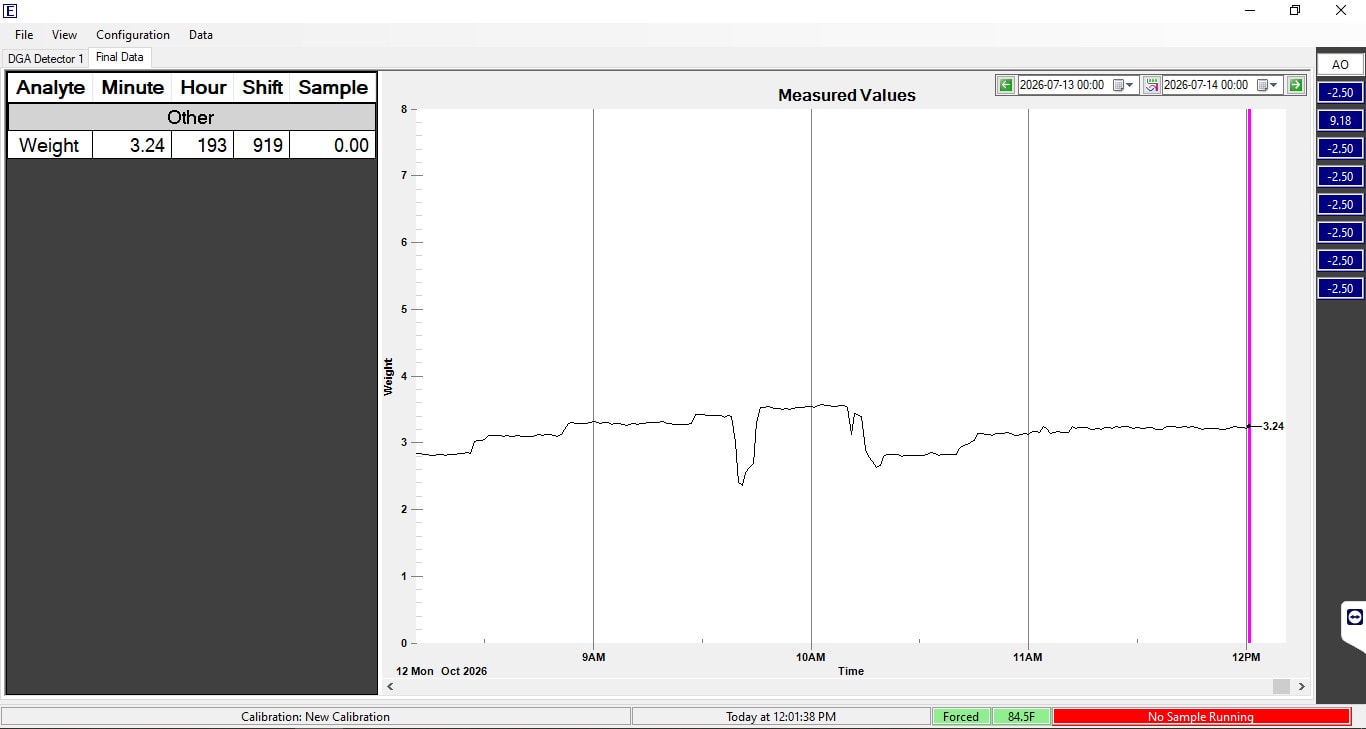Open the end date 2026-07-14 calendar dropdown
The image size is (1366, 729).
pos(1267,85)
